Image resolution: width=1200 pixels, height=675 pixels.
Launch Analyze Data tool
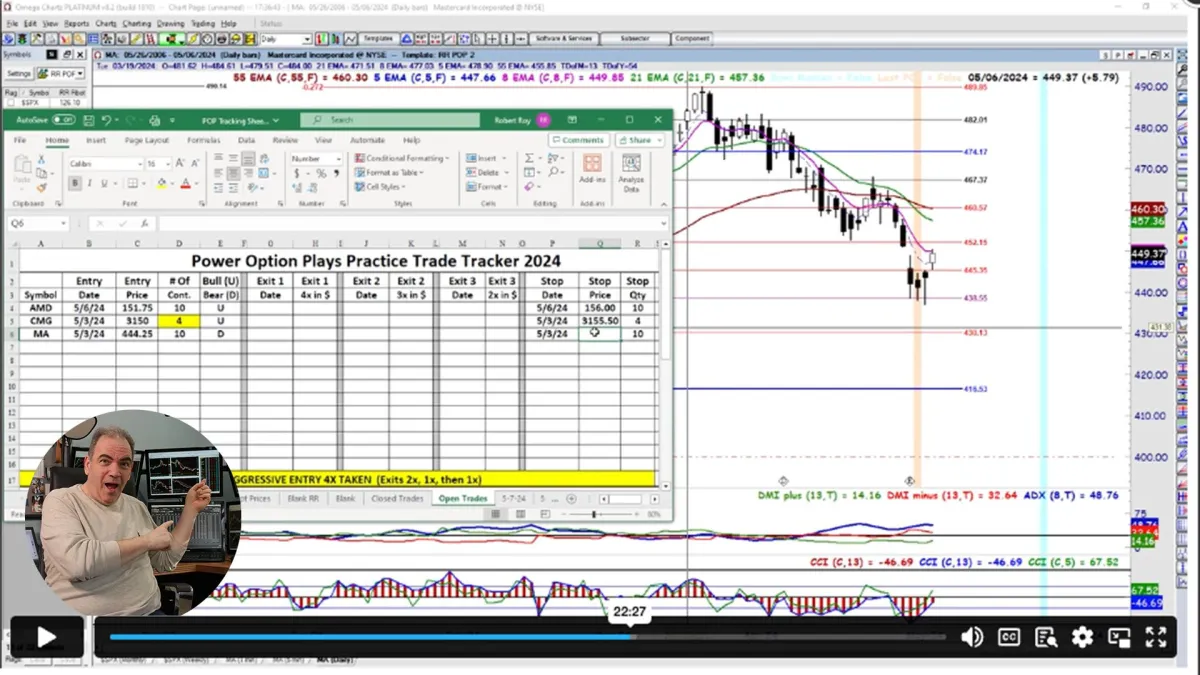coord(632,172)
